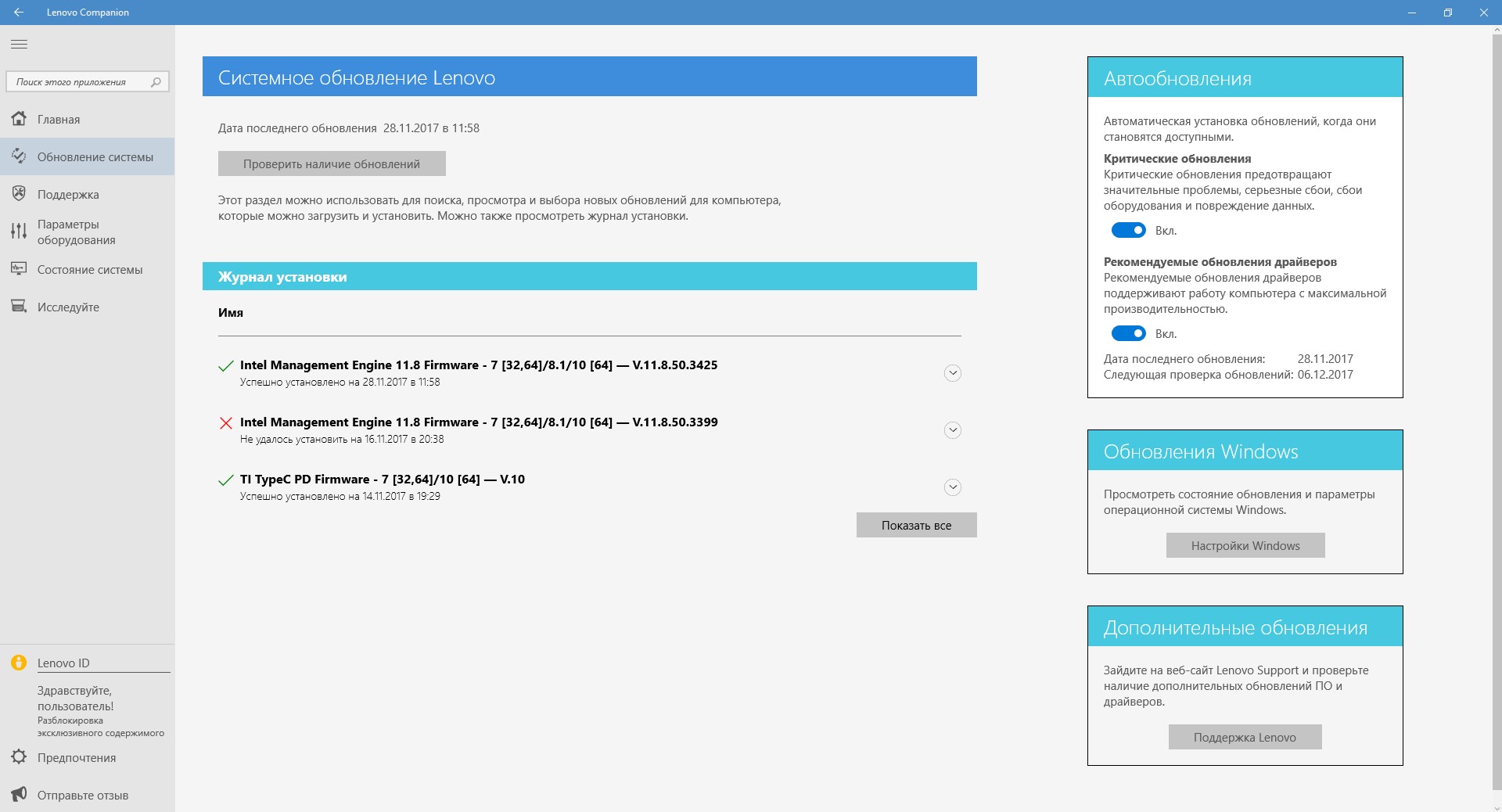Click the Параметры оборудования sliders icon

click(19, 232)
